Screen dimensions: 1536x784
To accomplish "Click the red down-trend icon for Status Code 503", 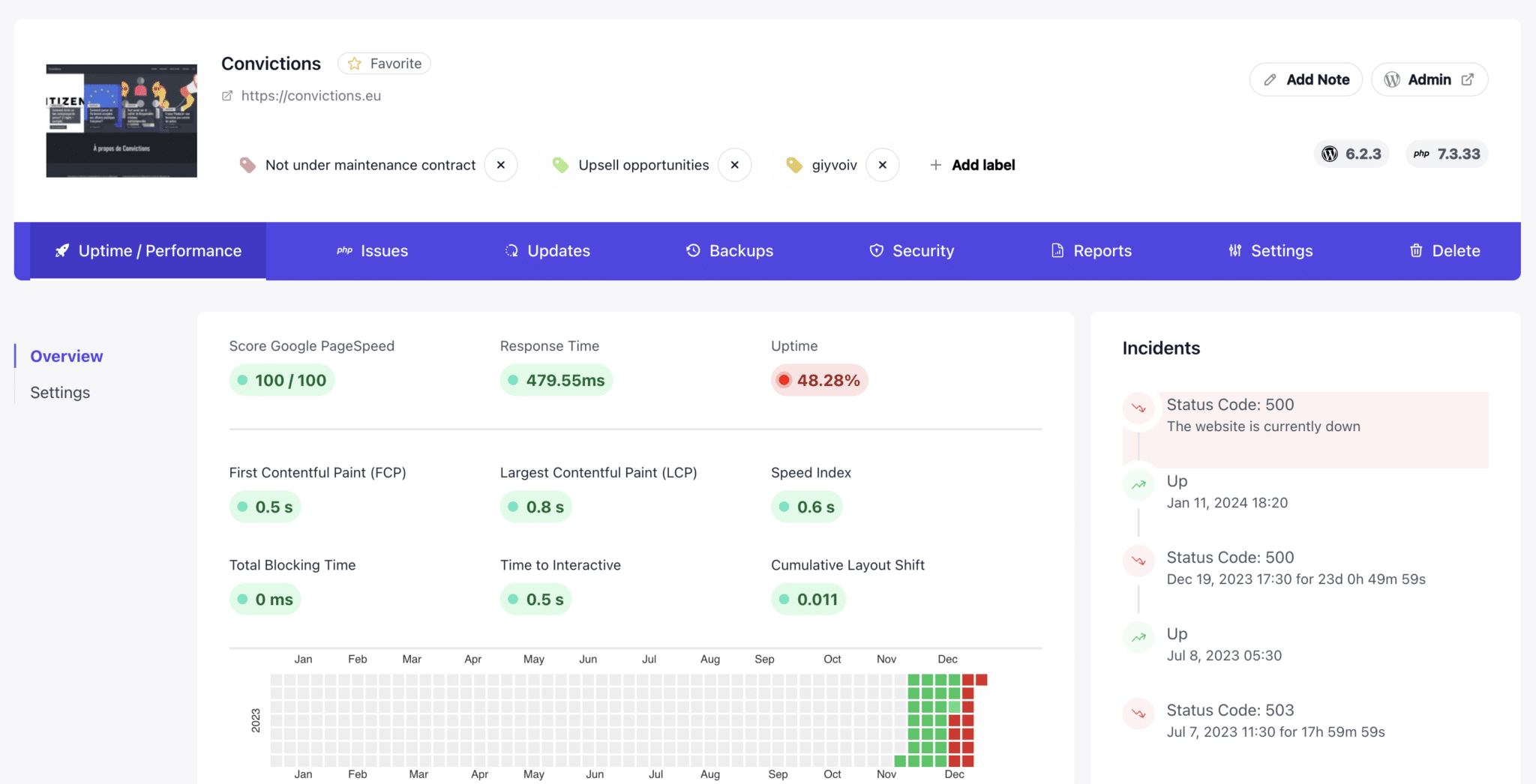I will pyautogui.click(x=1138, y=714).
